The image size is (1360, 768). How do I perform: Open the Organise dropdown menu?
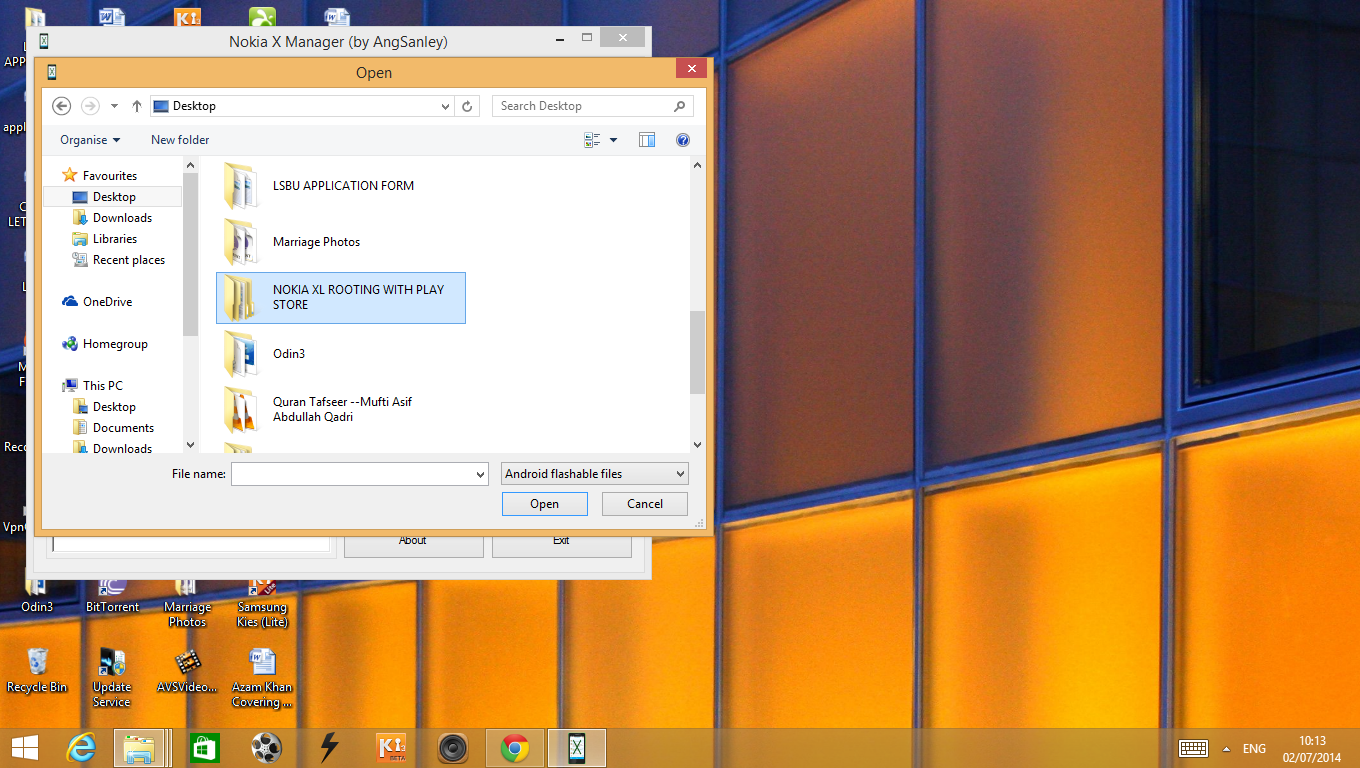pyautogui.click(x=90, y=140)
